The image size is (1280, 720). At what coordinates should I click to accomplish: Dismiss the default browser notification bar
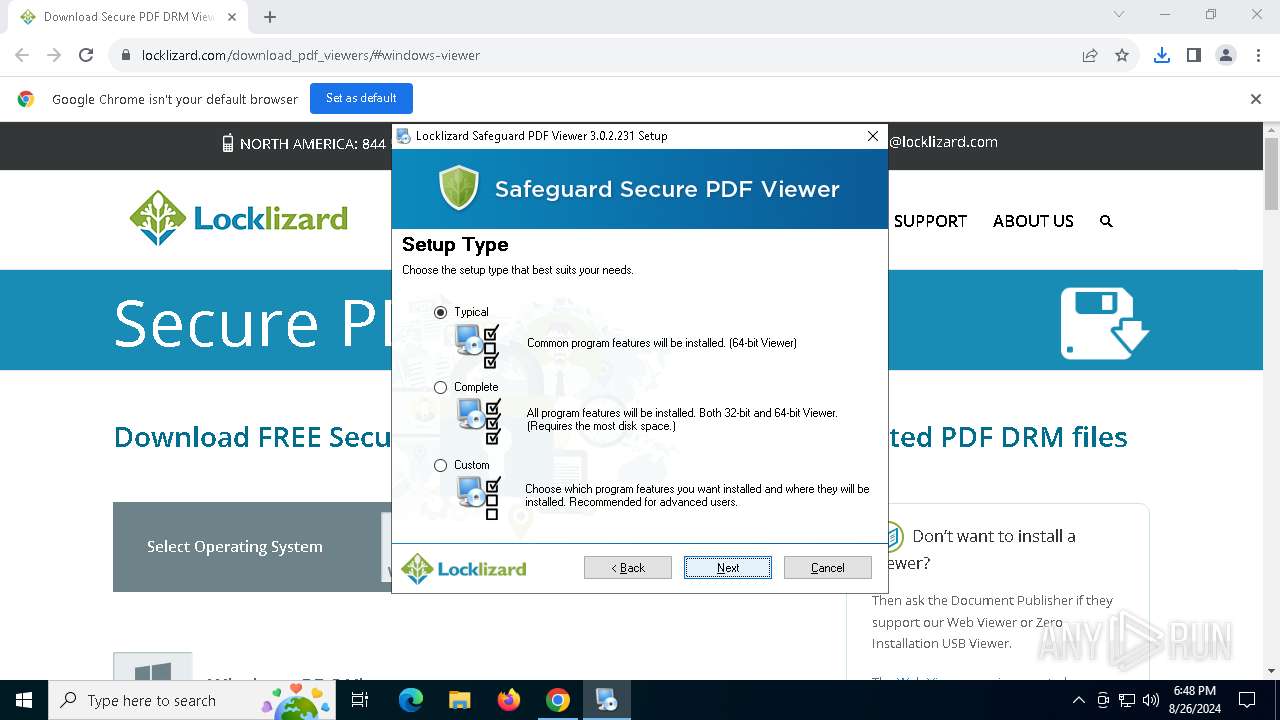click(1256, 99)
